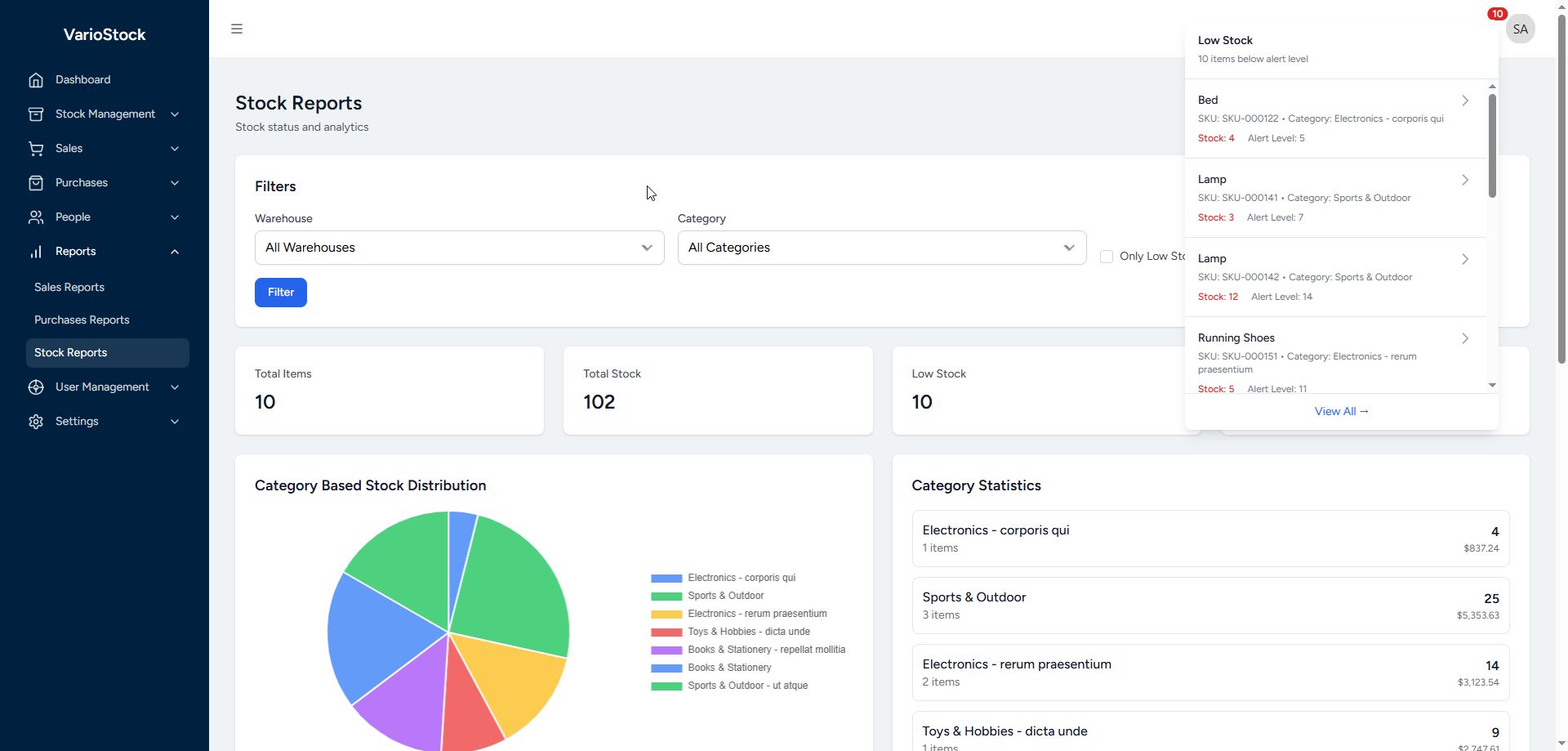Toggle Electronics - rerum praesentium legend swatch
The image size is (1568, 751).
tap(666, 615)
